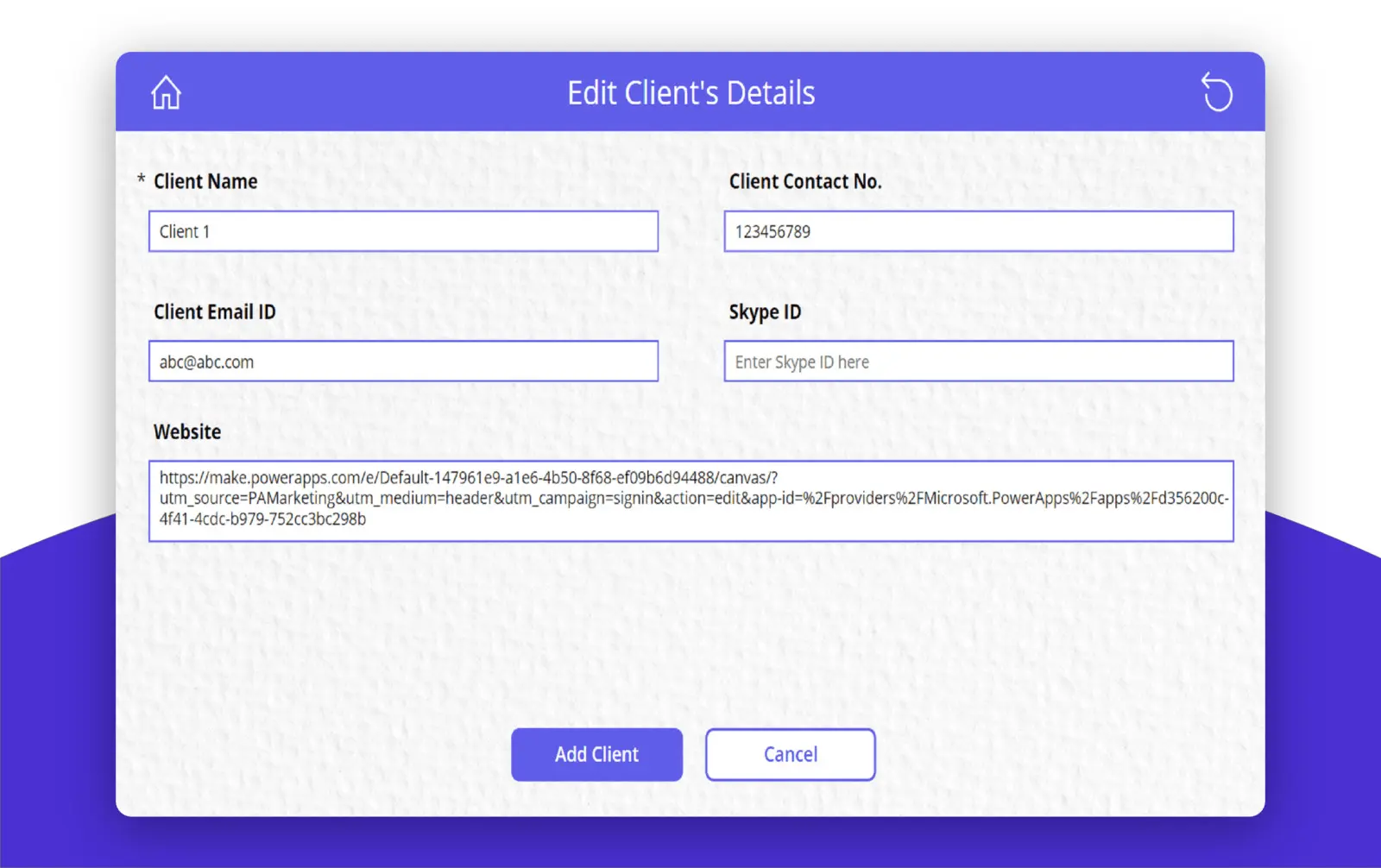Click the 'Enter Skype ID here' placeholder
The image size is (1381, 868).
click(802, 362)
